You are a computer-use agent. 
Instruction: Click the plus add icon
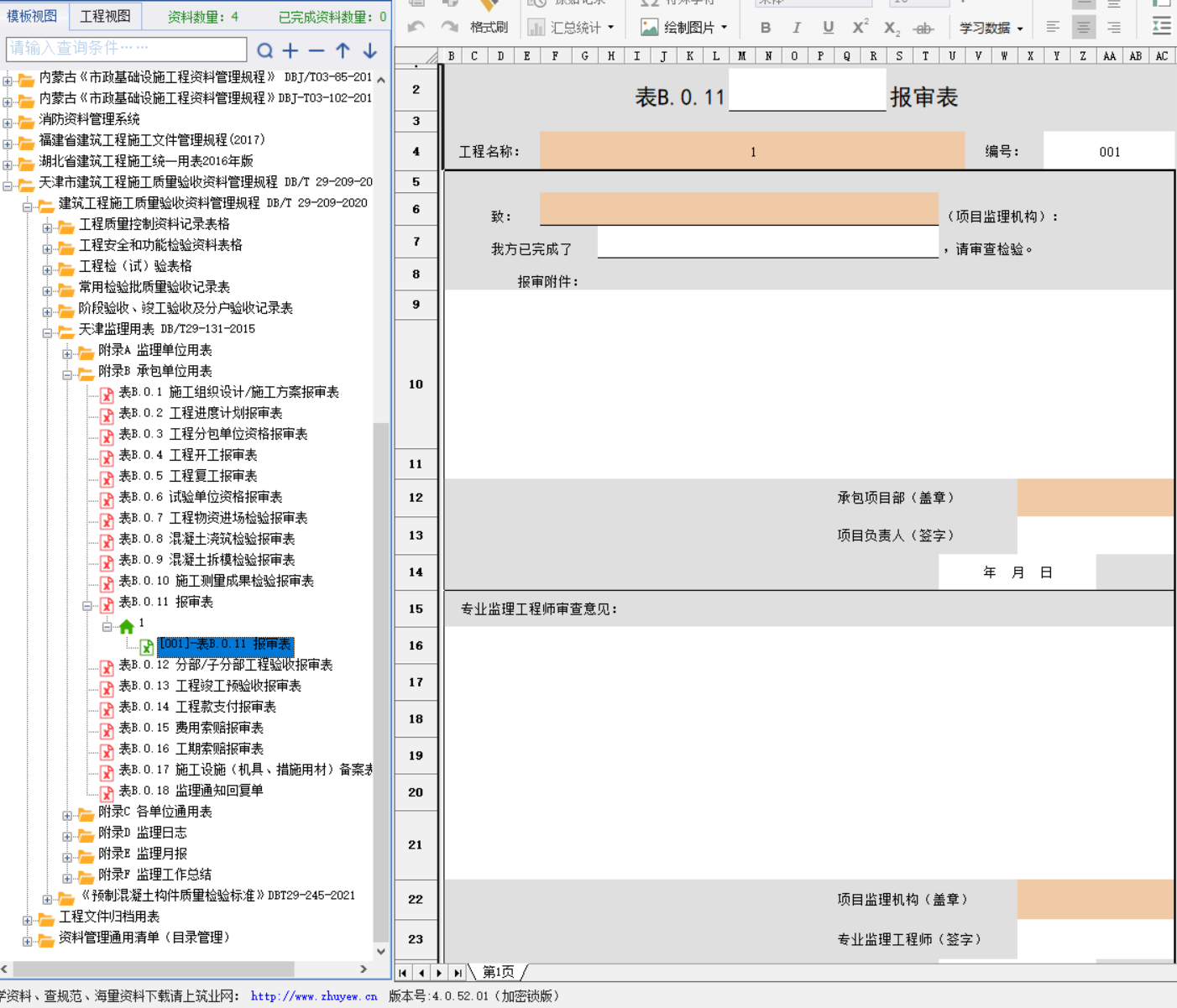point(290,51)
